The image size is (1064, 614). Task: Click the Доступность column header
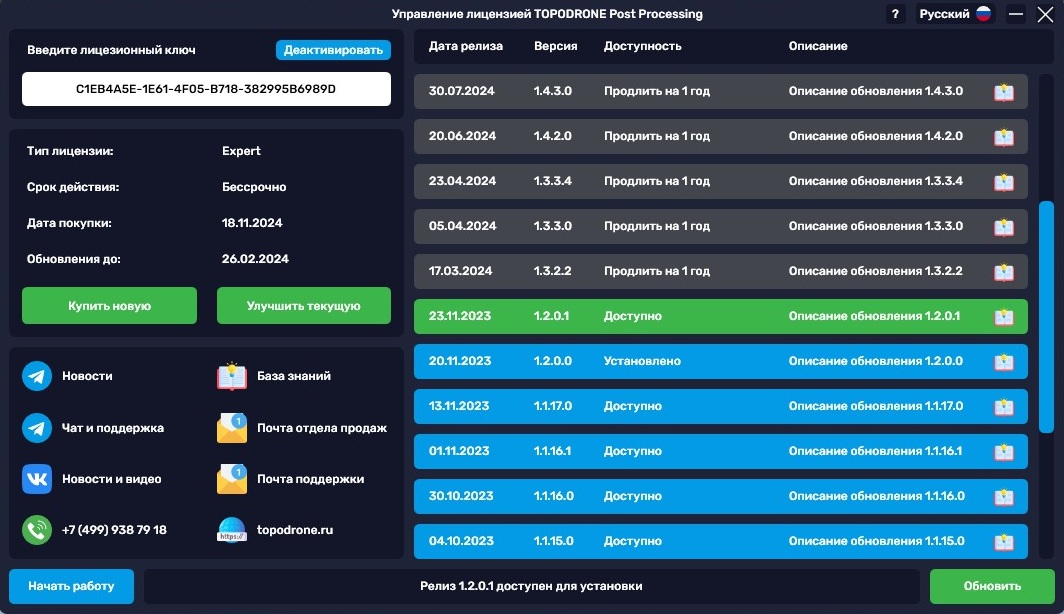click(x=643, y=46)
